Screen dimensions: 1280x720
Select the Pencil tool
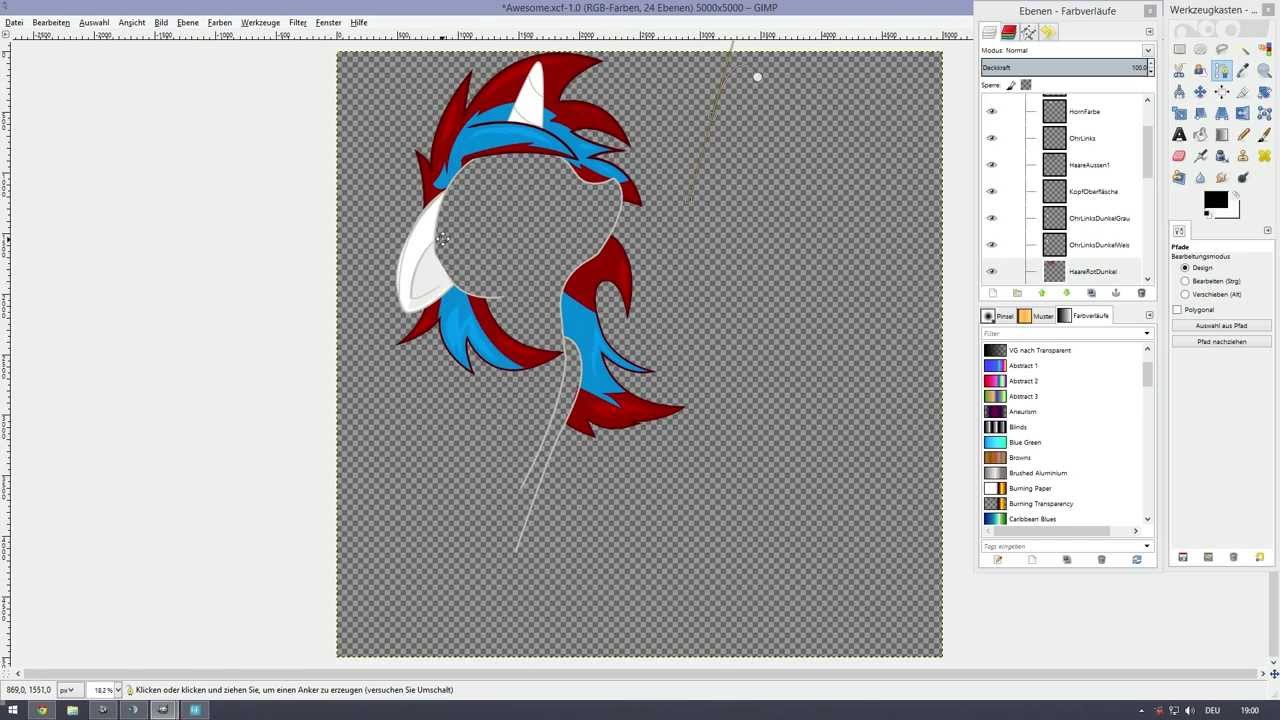1244,134
